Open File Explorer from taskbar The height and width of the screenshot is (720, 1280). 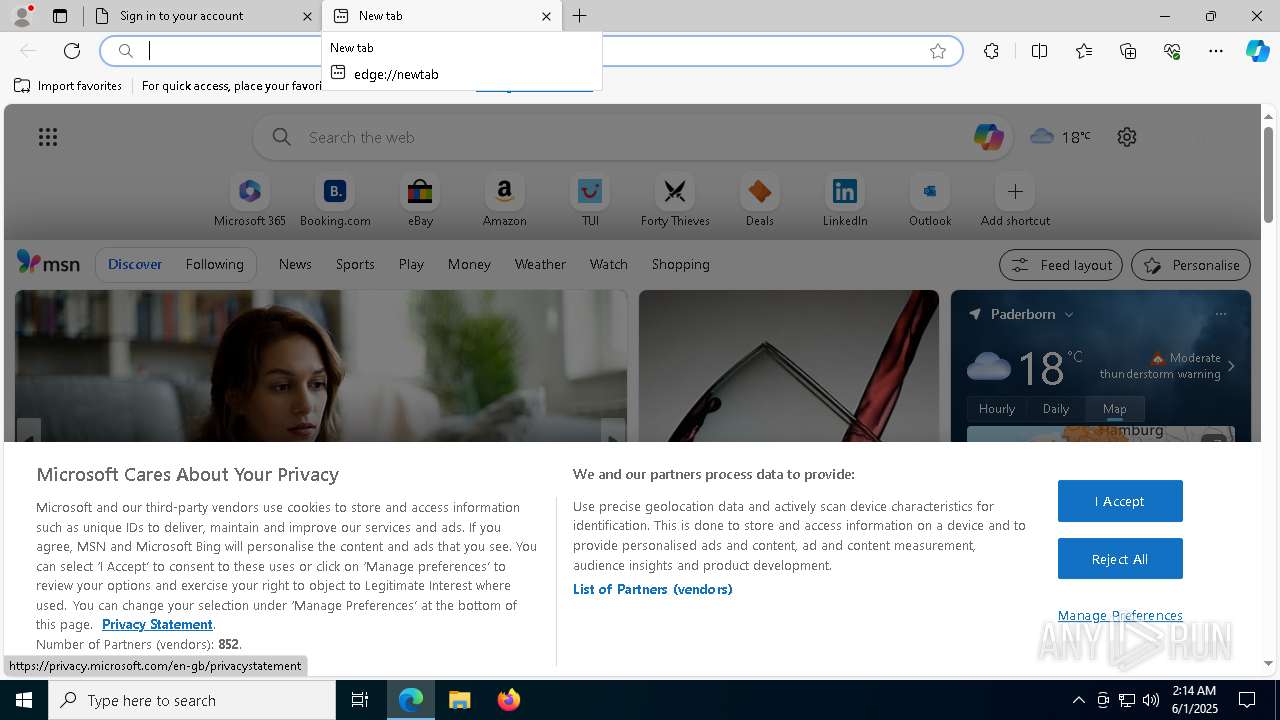click(460, 700)
